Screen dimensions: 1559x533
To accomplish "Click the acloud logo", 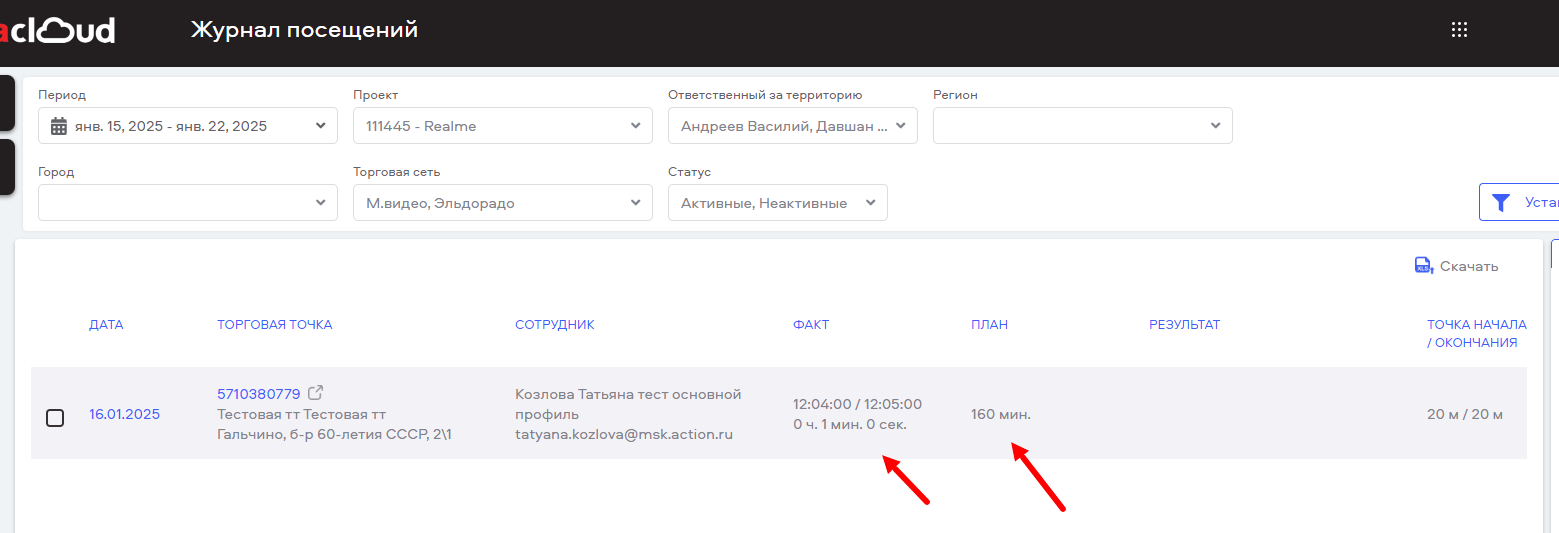I will pos(57,31).
